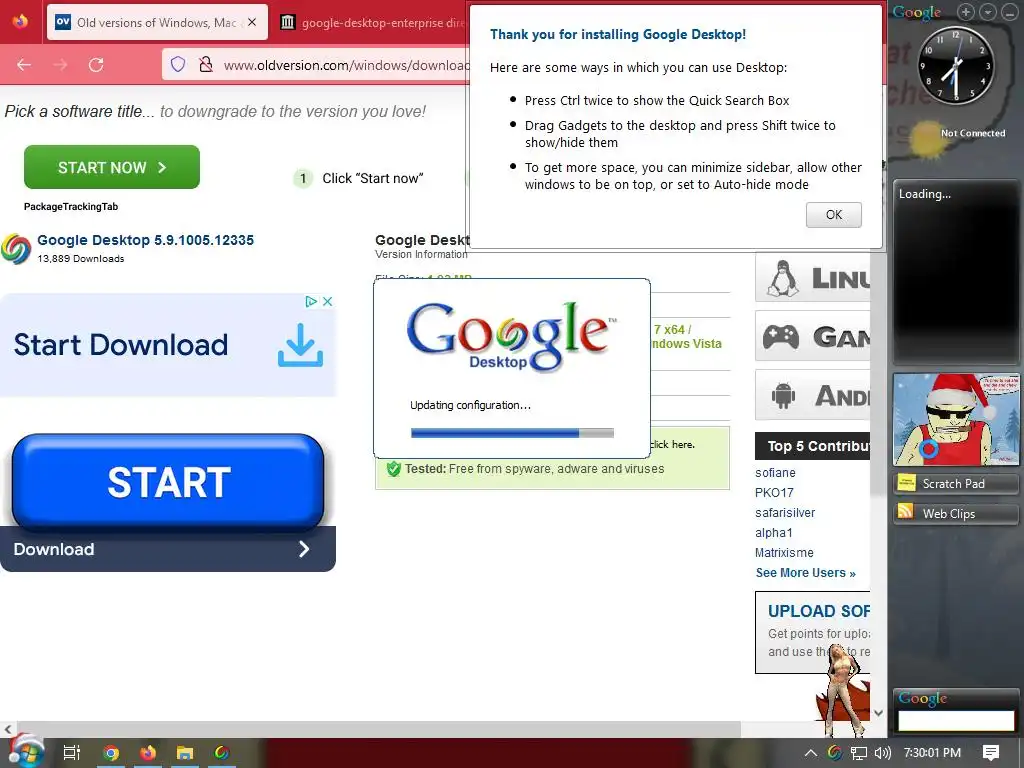Open Chrome from the taskbar

[x=111, y=753]
